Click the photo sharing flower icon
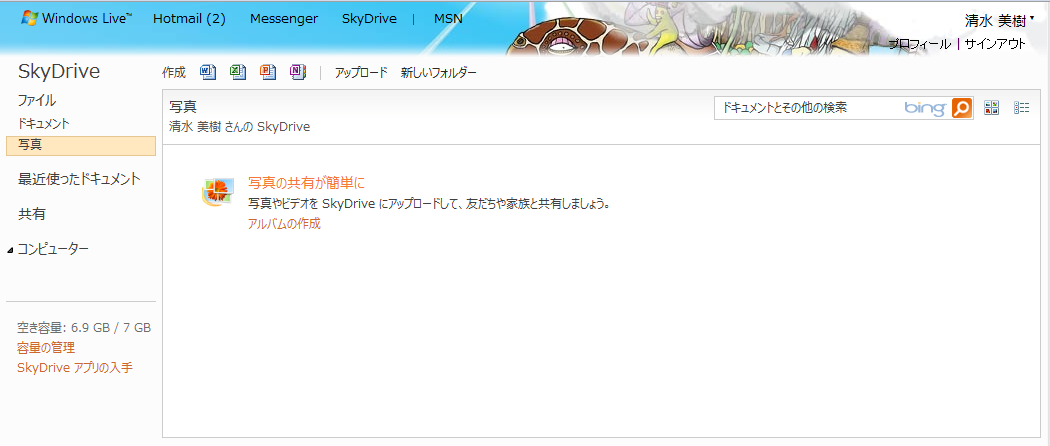Viewport: 1050px width, 446px height. (218, 193)
